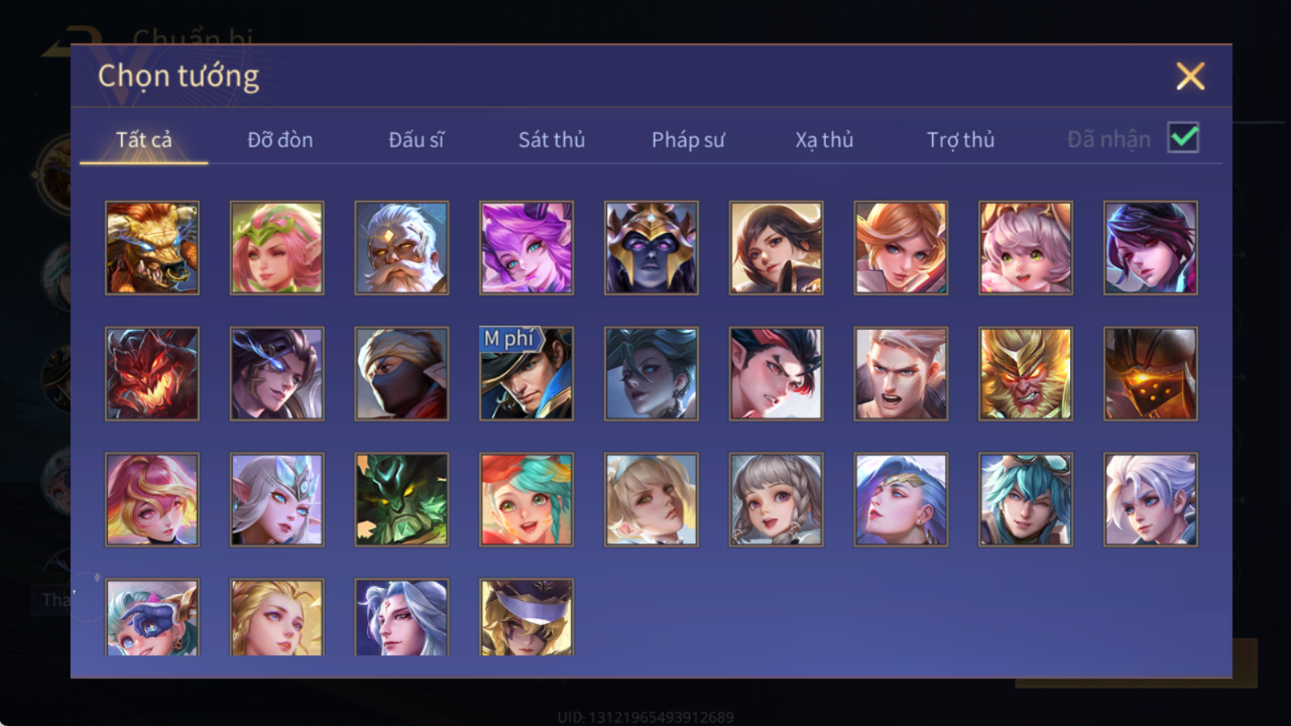The image size is (1291, 726).
Task: Choose the pink-haired girl with leaf crown
Action: tap(277, 248)
